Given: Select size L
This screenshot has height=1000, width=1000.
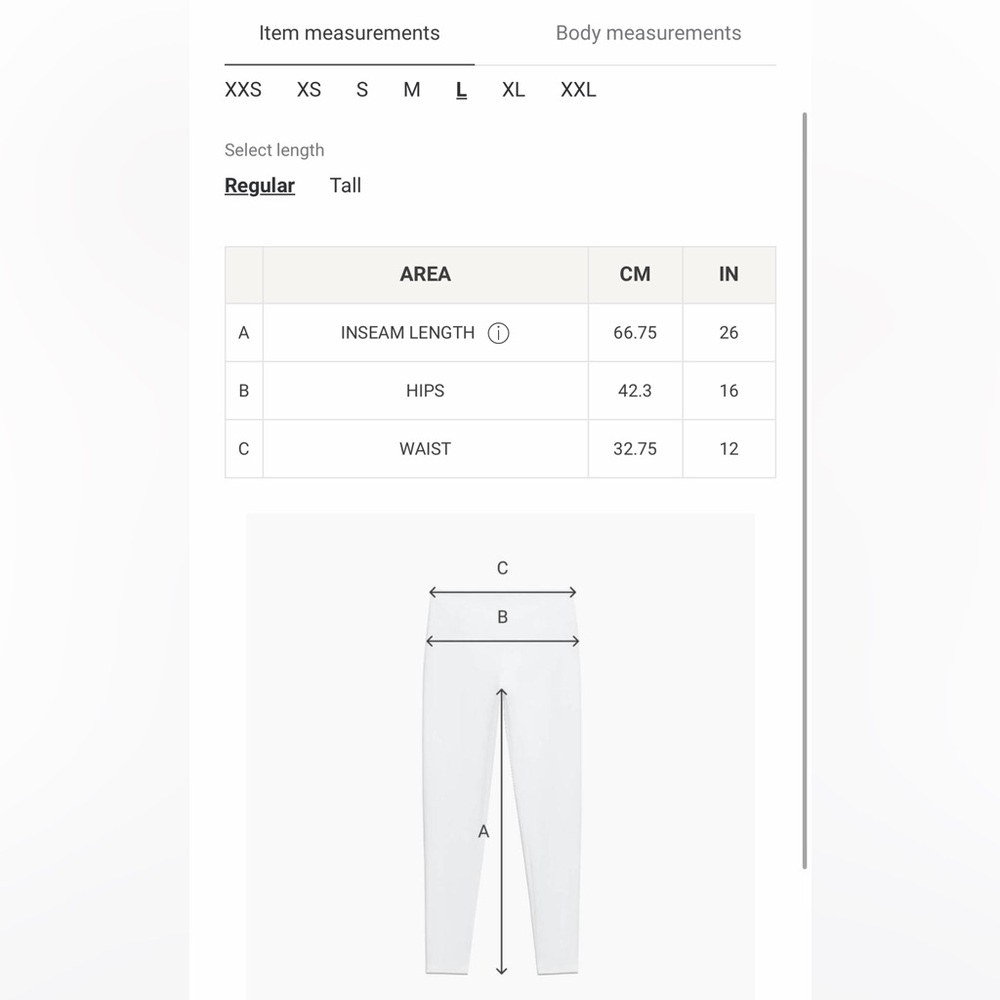Looking at the screenshot, I should (x=460, y=90).
